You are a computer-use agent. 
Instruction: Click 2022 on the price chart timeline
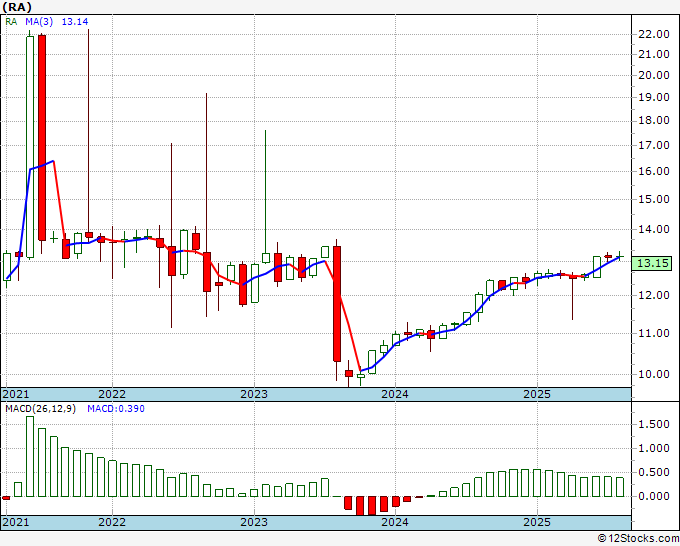click(112, 394)
